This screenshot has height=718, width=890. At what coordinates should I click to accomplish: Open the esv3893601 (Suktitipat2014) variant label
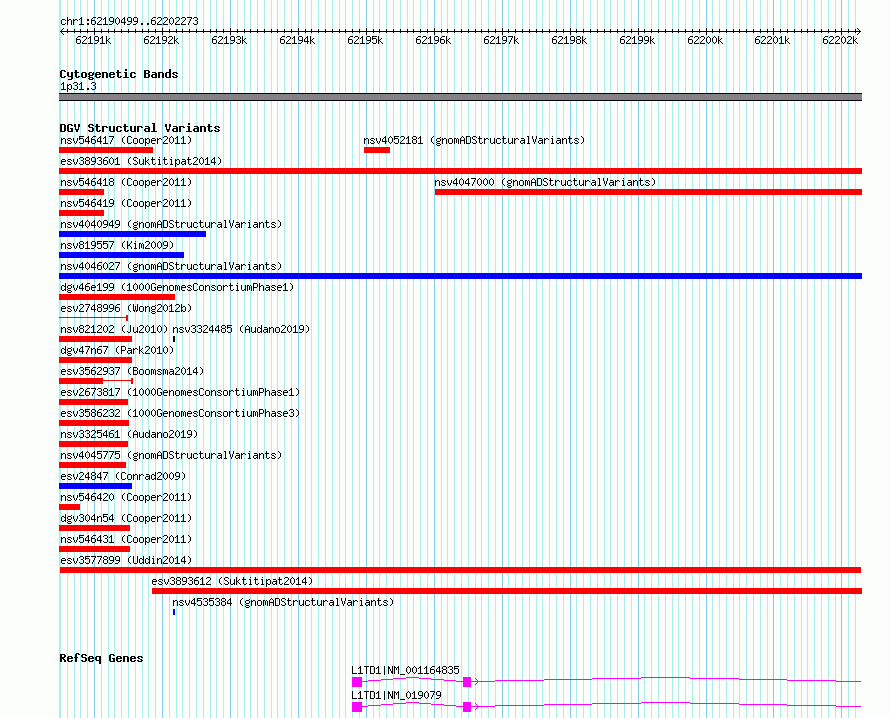(x=141, y=161)
